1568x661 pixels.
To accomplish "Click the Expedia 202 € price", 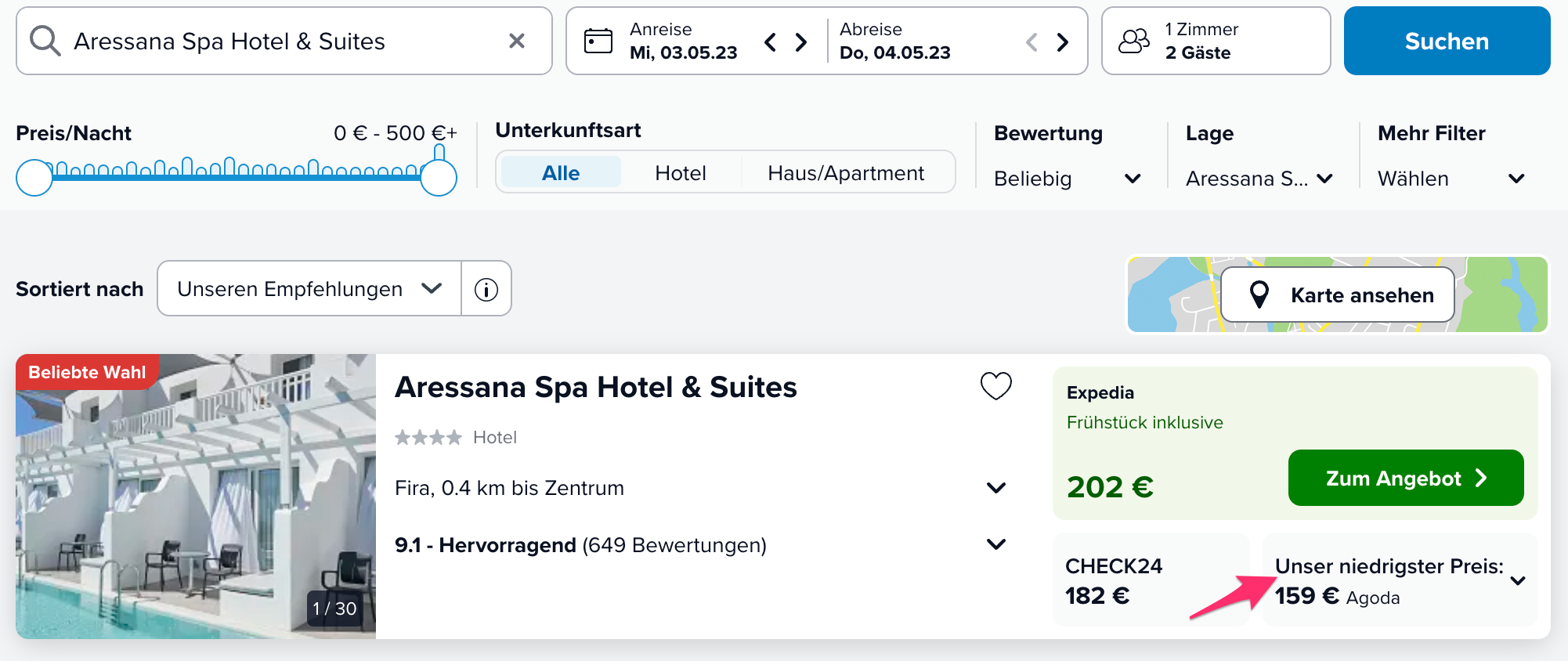I will [1110, 487].
